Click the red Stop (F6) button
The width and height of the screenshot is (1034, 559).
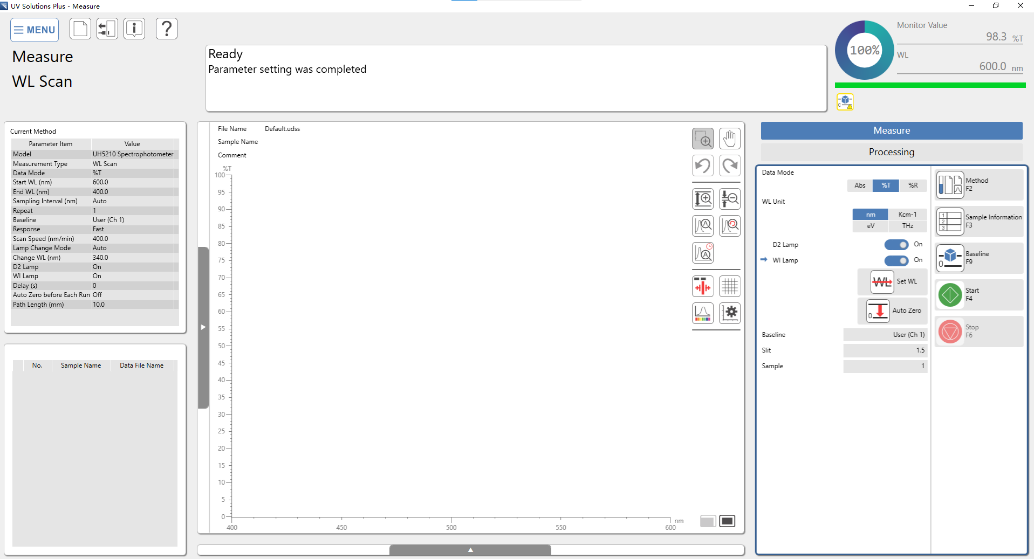tap(979, 331)
